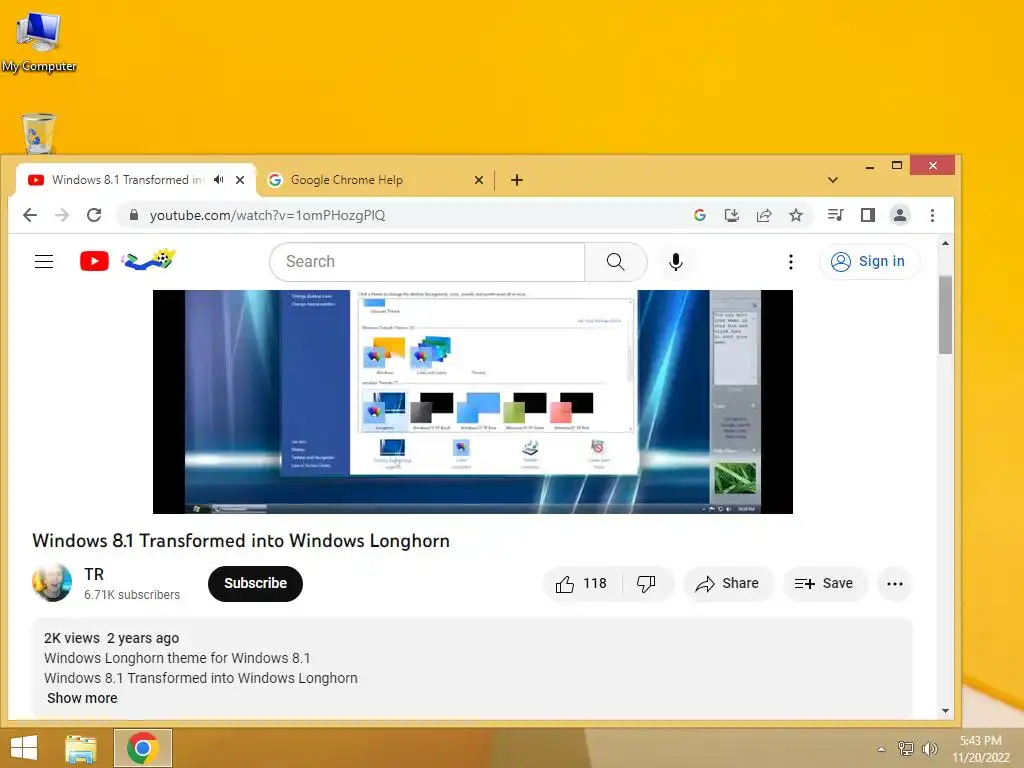The image size is (1024, 768).
Task: Click the scrollbar up arrow
Action: (x=945, y=244)
